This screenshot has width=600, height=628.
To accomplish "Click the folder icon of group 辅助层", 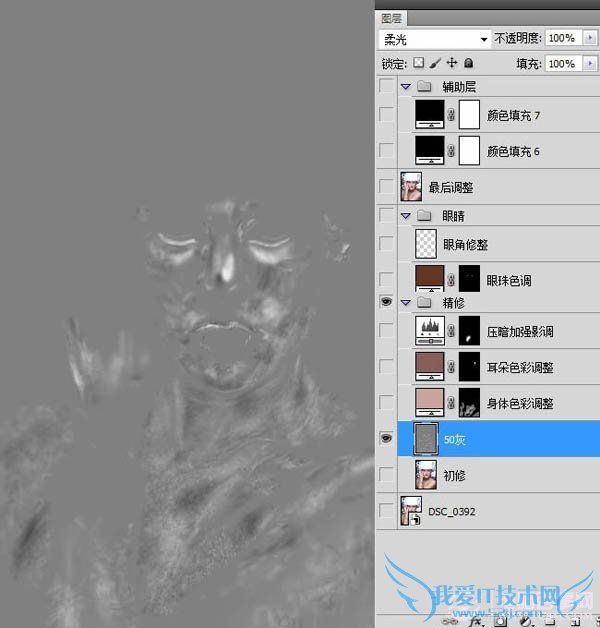I will pos(424,86).
